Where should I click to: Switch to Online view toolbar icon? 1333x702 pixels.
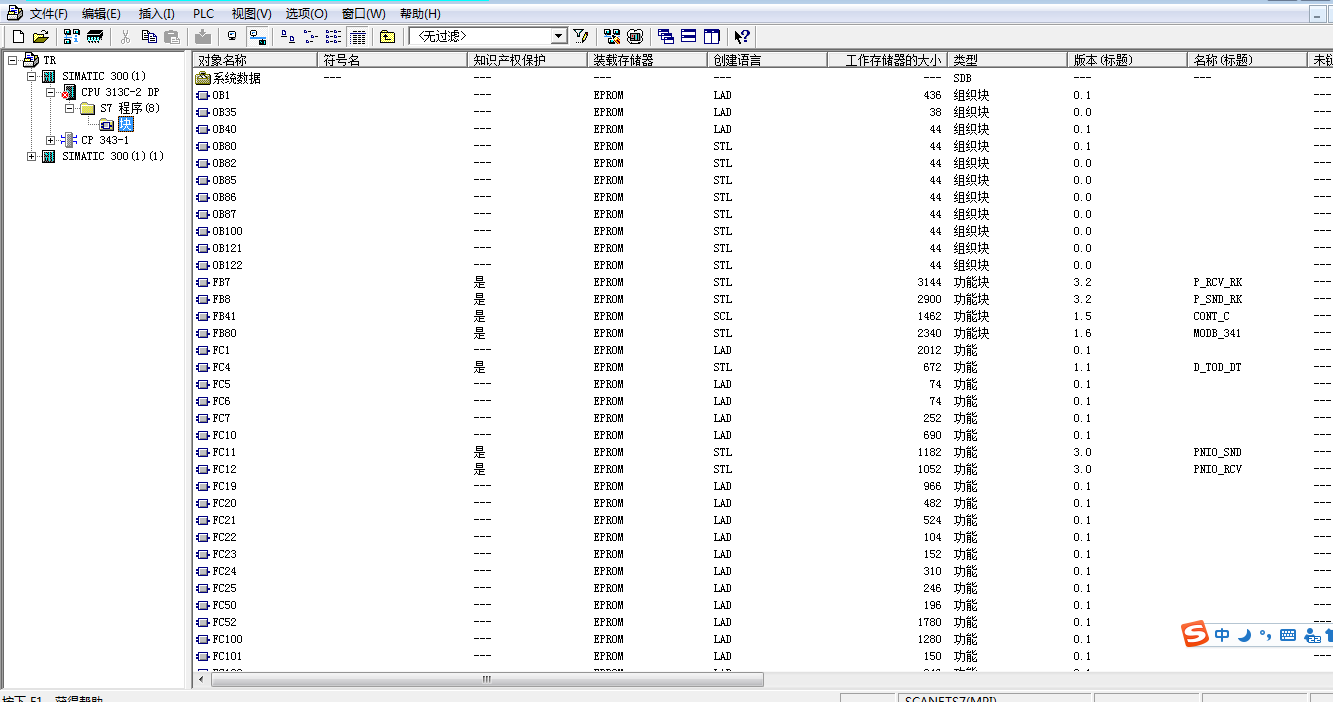[257, 36]
